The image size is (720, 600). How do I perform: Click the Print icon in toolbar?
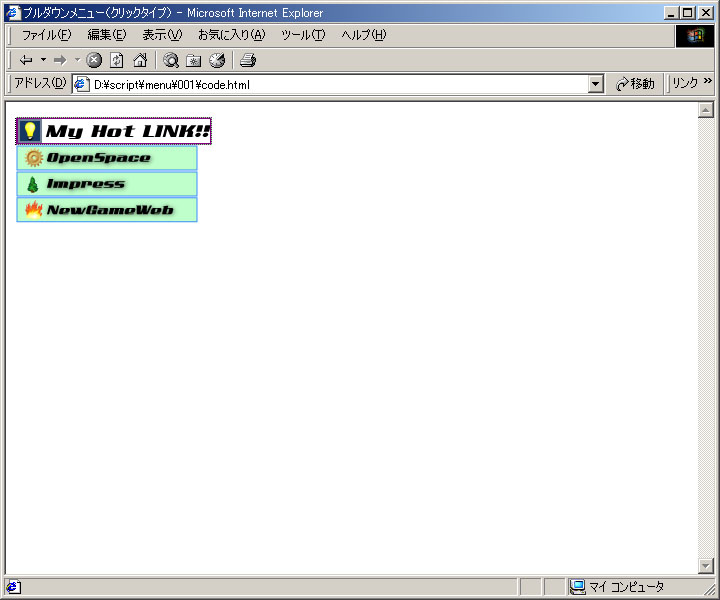(x=248, y=60)
